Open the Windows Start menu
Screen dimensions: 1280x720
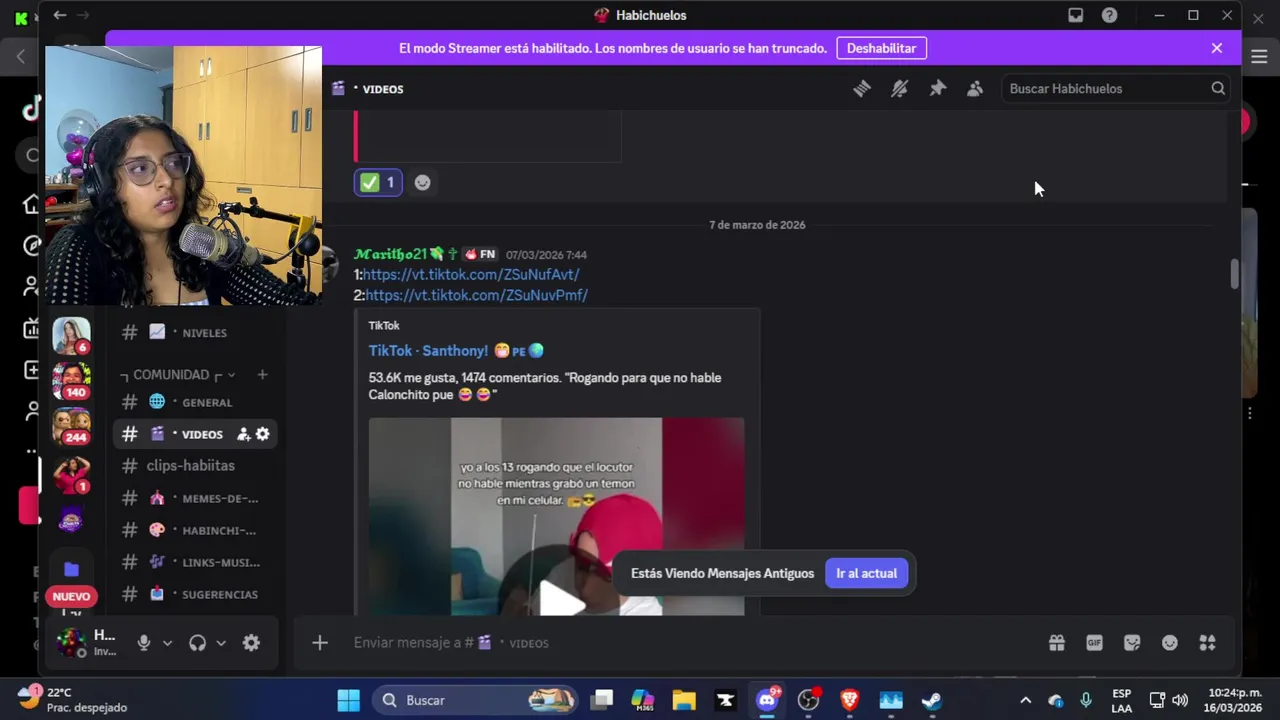pos(348,700)
